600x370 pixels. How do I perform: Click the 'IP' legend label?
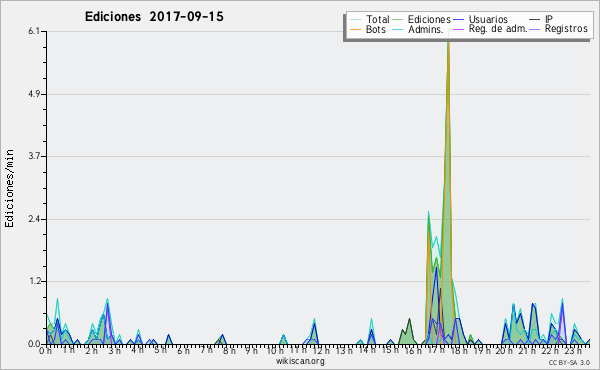tap(549, 19)
